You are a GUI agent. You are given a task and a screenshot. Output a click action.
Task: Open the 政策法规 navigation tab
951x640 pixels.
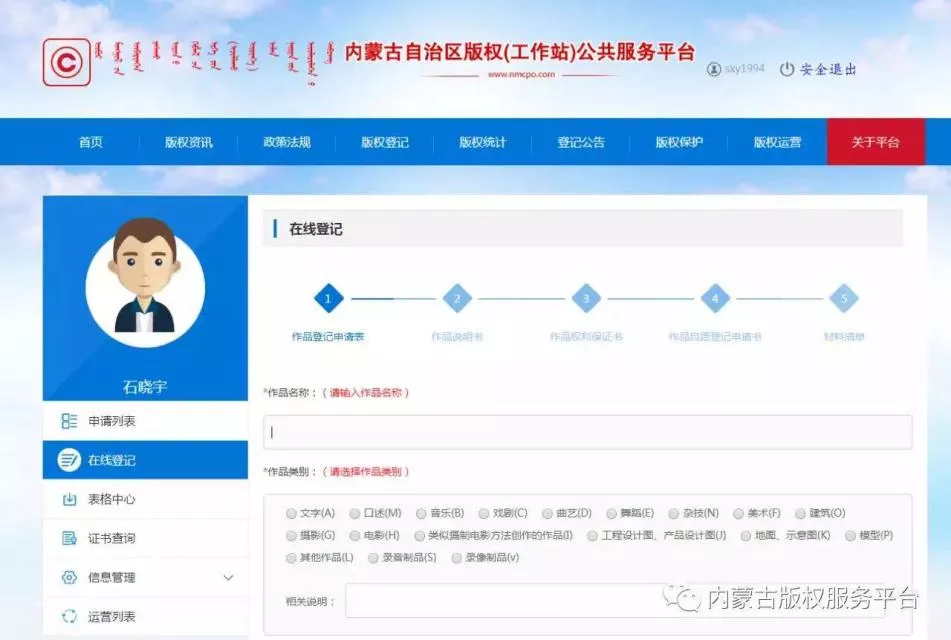[287, 142]
